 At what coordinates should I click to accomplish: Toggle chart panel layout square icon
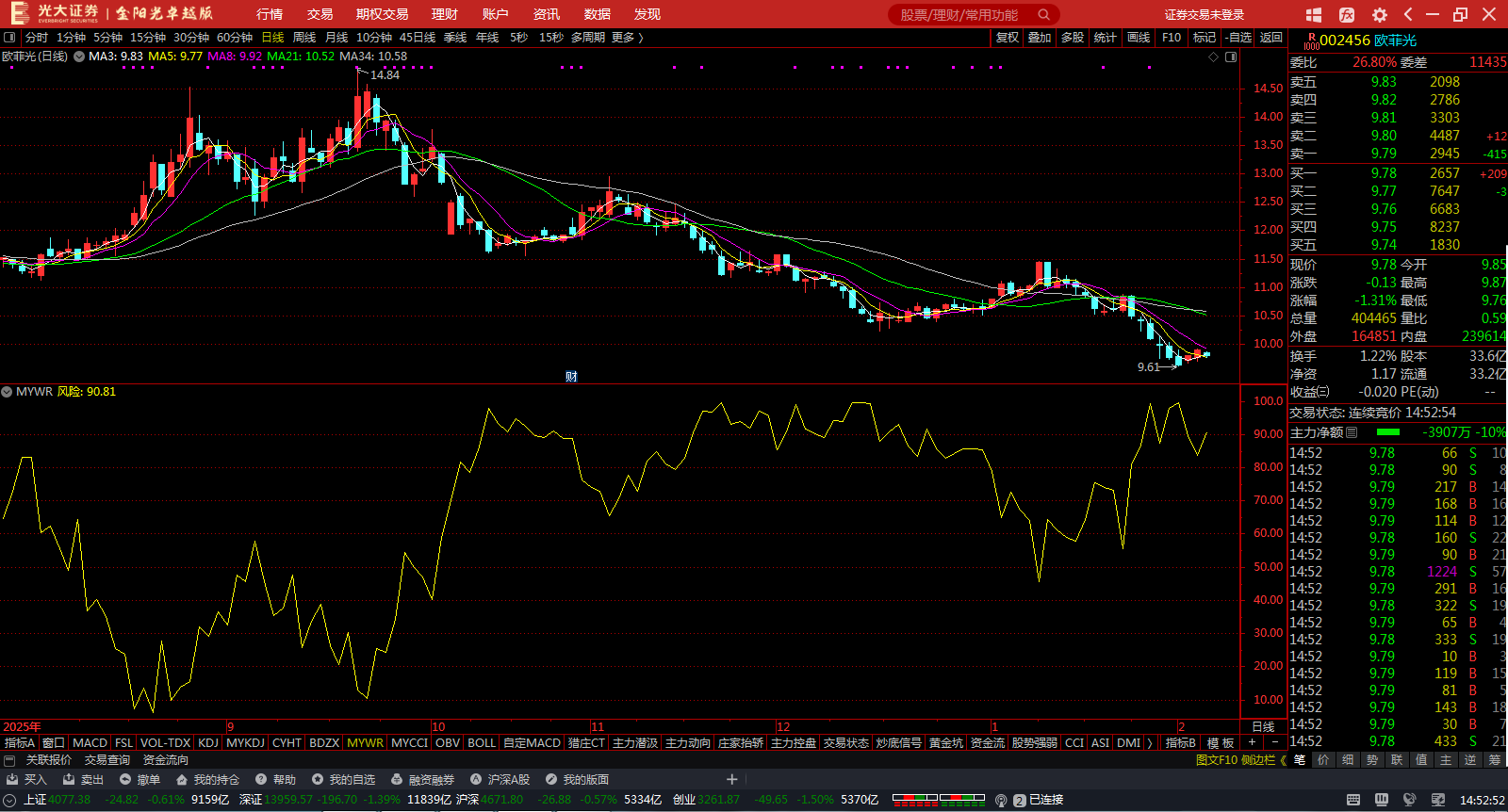tap(1230, 57)
